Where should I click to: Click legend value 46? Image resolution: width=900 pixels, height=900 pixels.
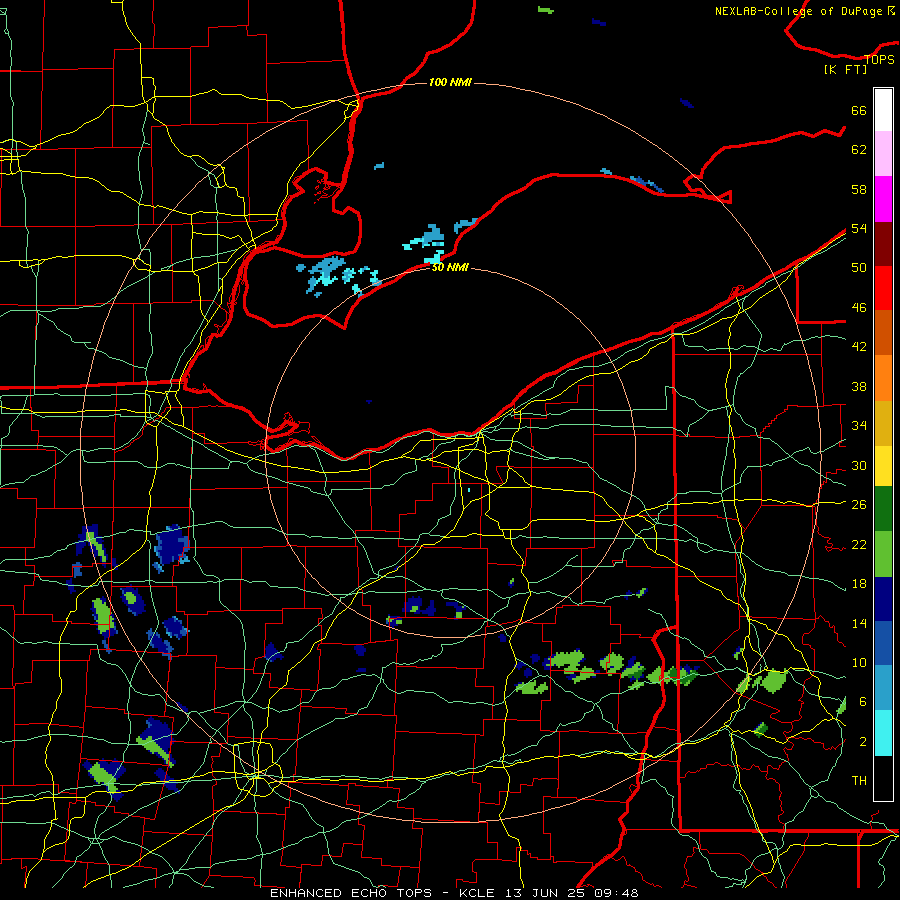859,307
